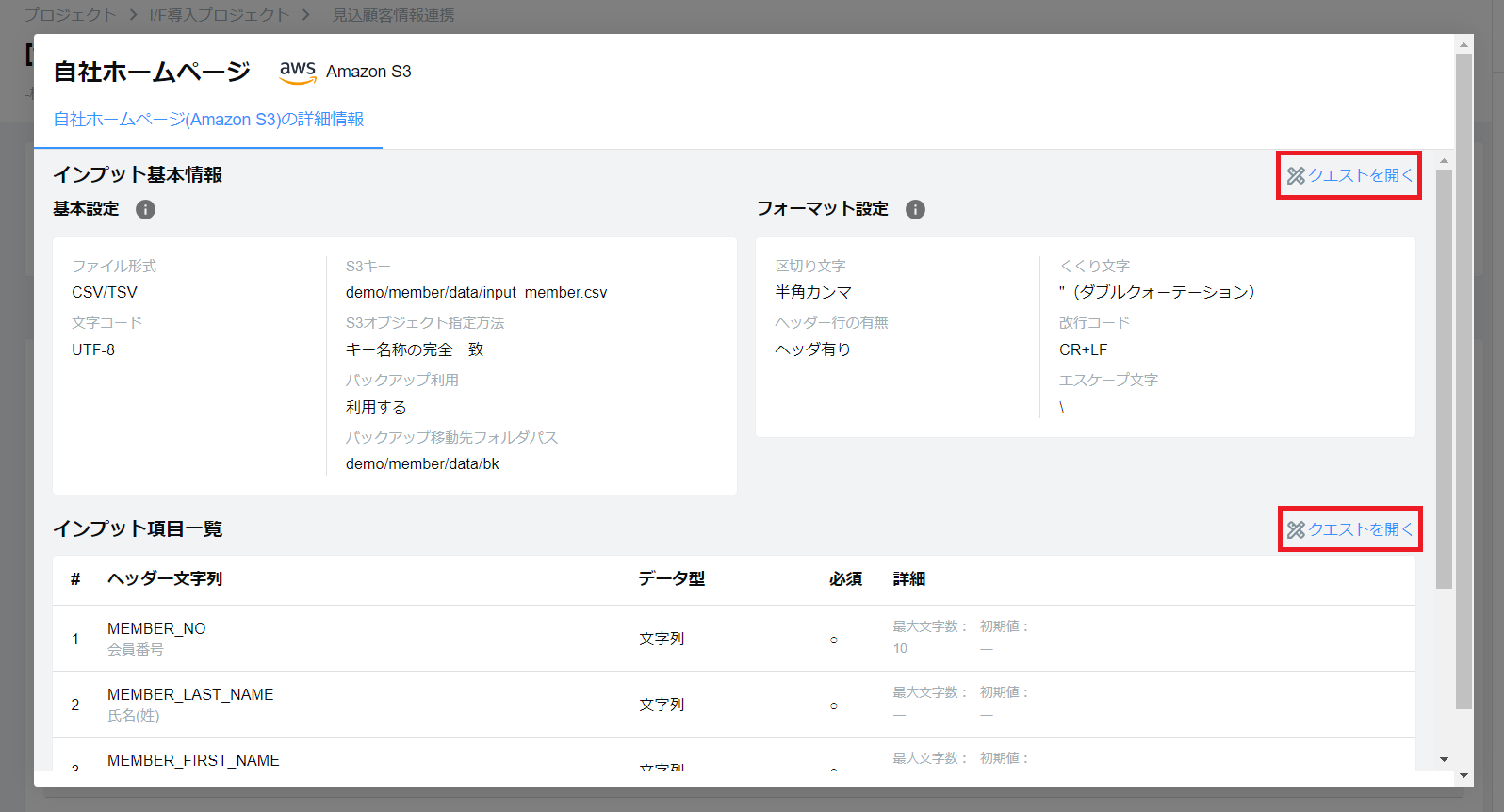The image size is (1504, 812).
Task: Click the outer dialog vertical scrollbar thumb
Action: point(1463,377)
